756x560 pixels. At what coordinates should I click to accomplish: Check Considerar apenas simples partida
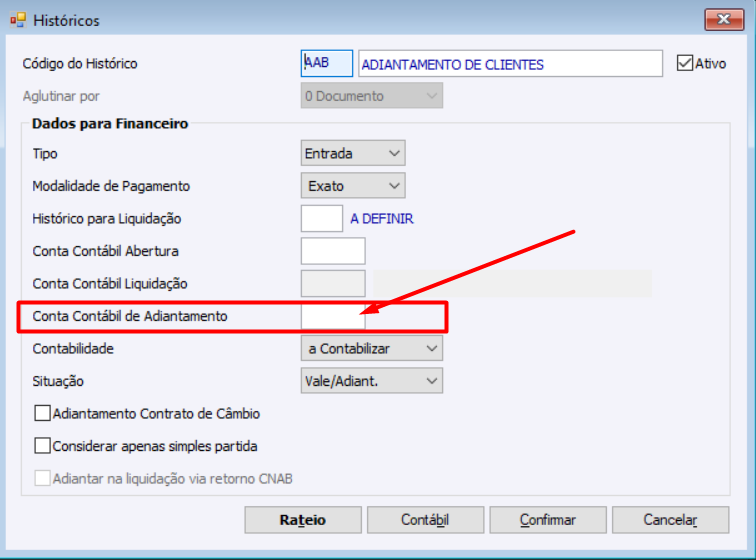[x=42, y=446]
